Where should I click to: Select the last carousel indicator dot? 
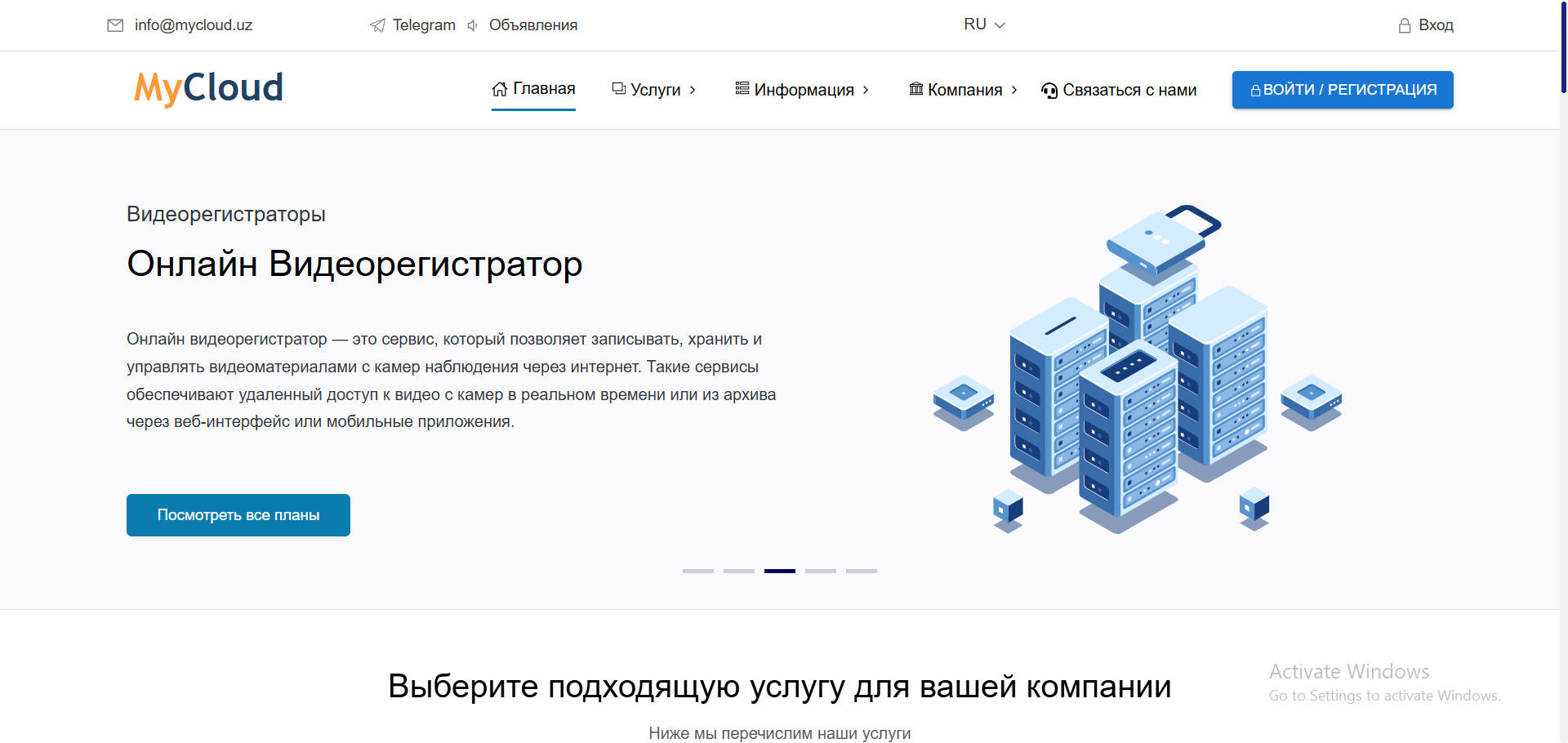point(861,571)
